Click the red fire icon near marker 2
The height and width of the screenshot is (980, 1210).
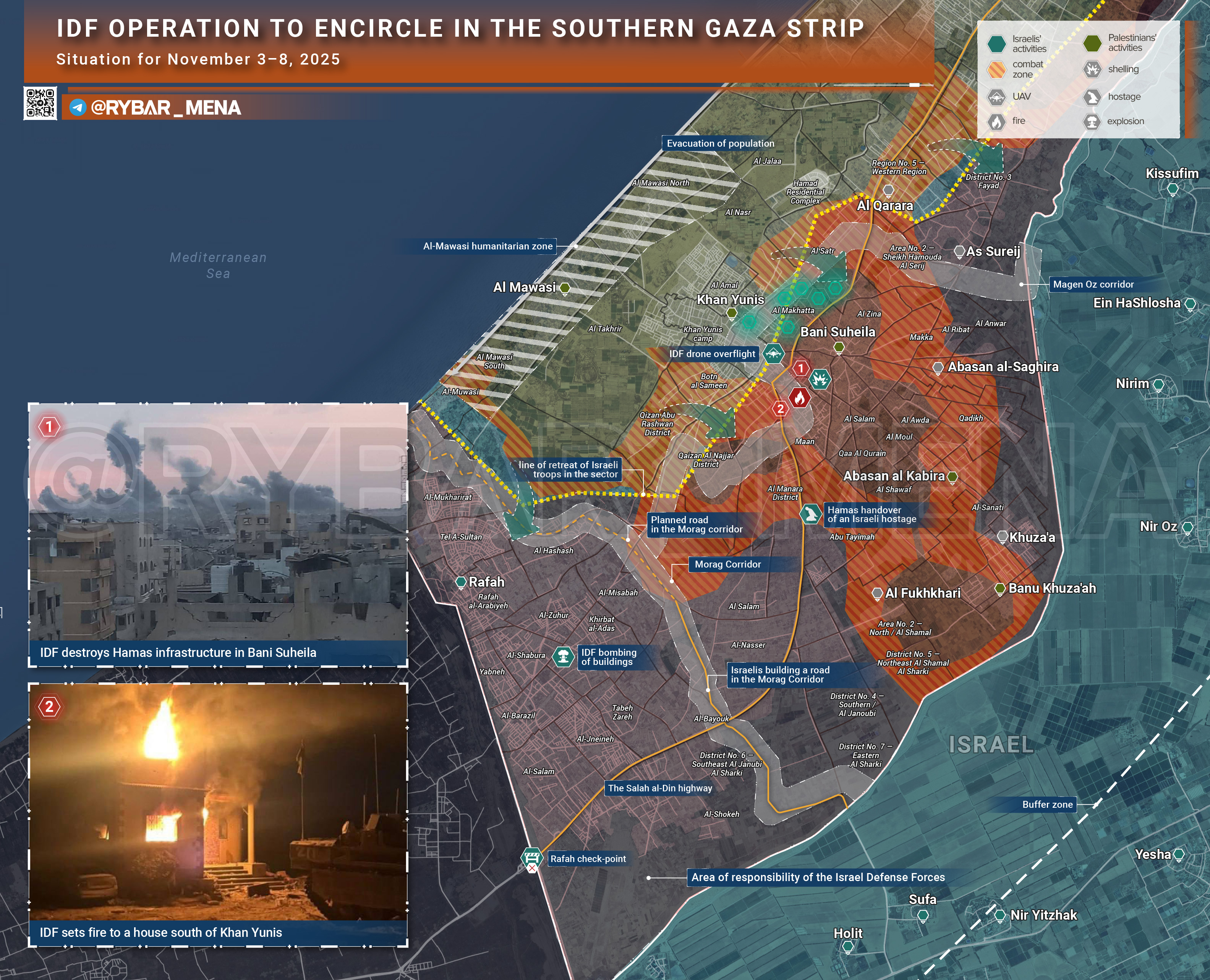pos(800,398)
